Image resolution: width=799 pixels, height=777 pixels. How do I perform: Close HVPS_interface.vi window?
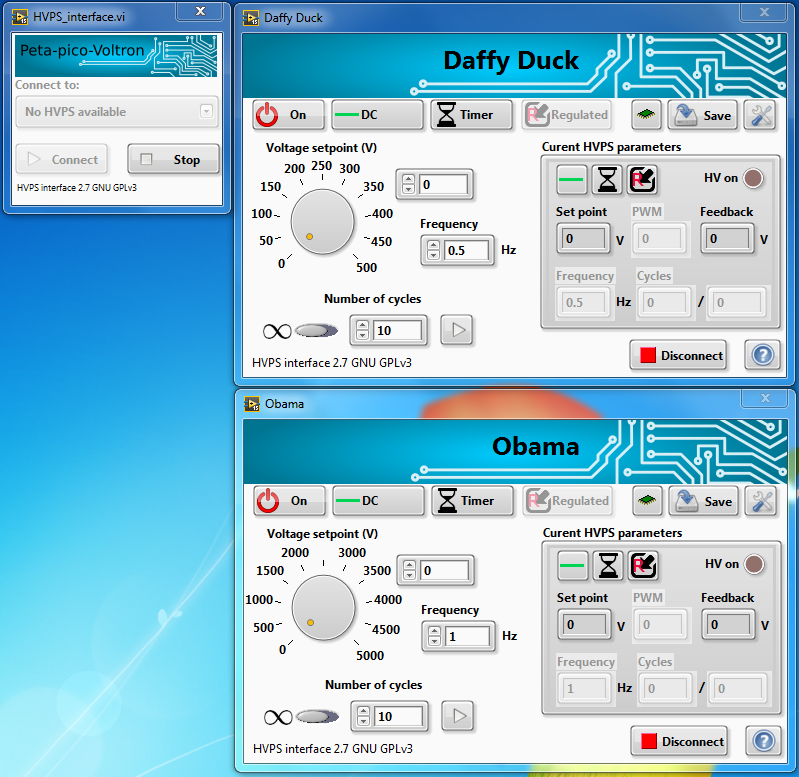(x=200, y=11)
